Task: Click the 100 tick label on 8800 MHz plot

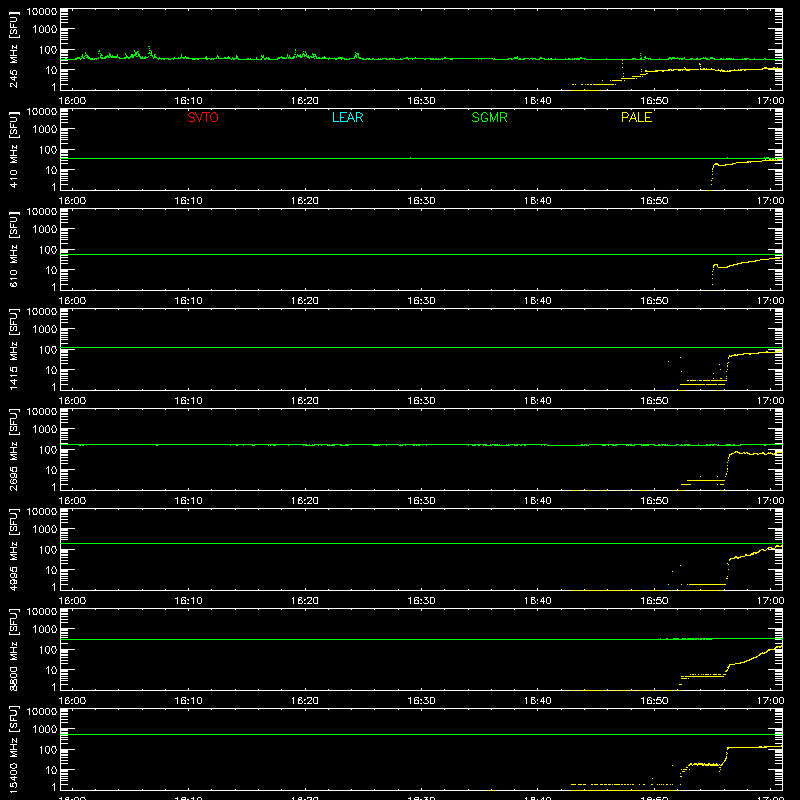Action: [48, 650]
